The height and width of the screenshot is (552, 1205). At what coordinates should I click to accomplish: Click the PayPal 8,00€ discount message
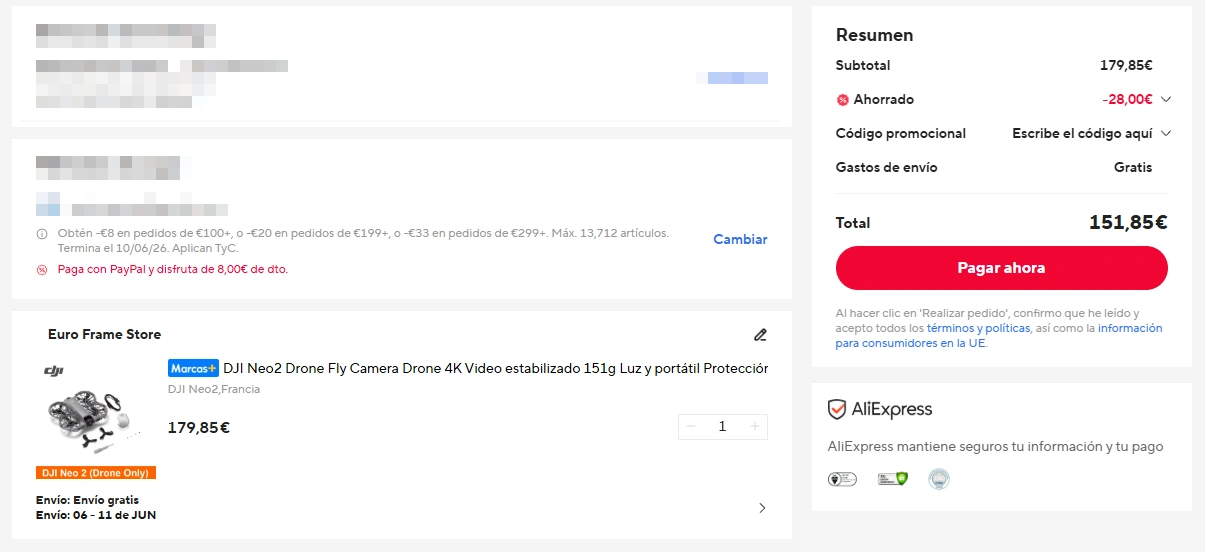173,269
